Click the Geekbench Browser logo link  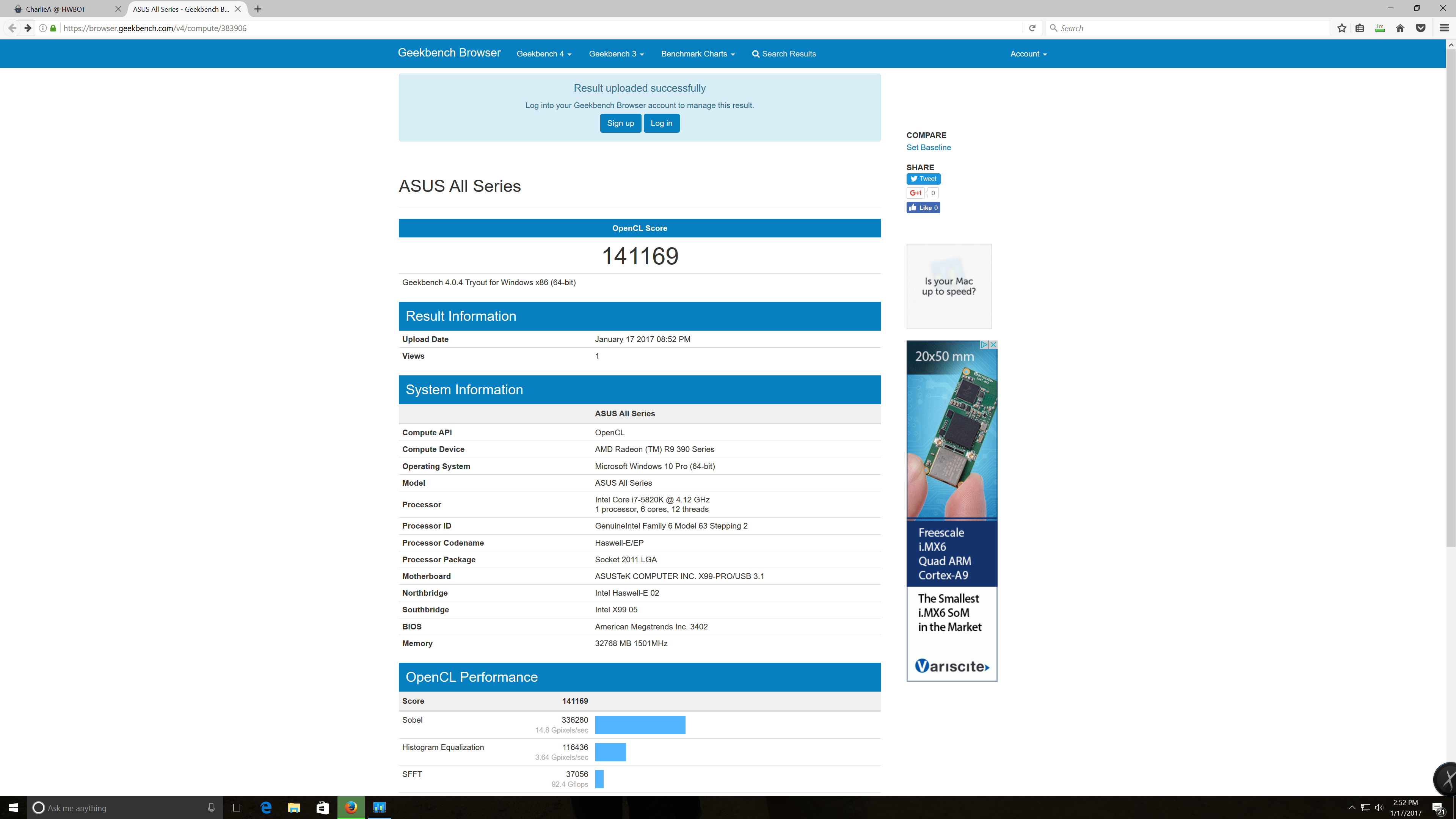point(449,53)
